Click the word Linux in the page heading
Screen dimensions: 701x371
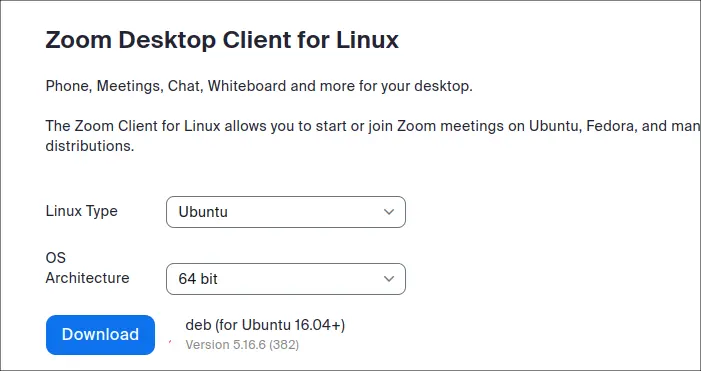pos(367,40)
